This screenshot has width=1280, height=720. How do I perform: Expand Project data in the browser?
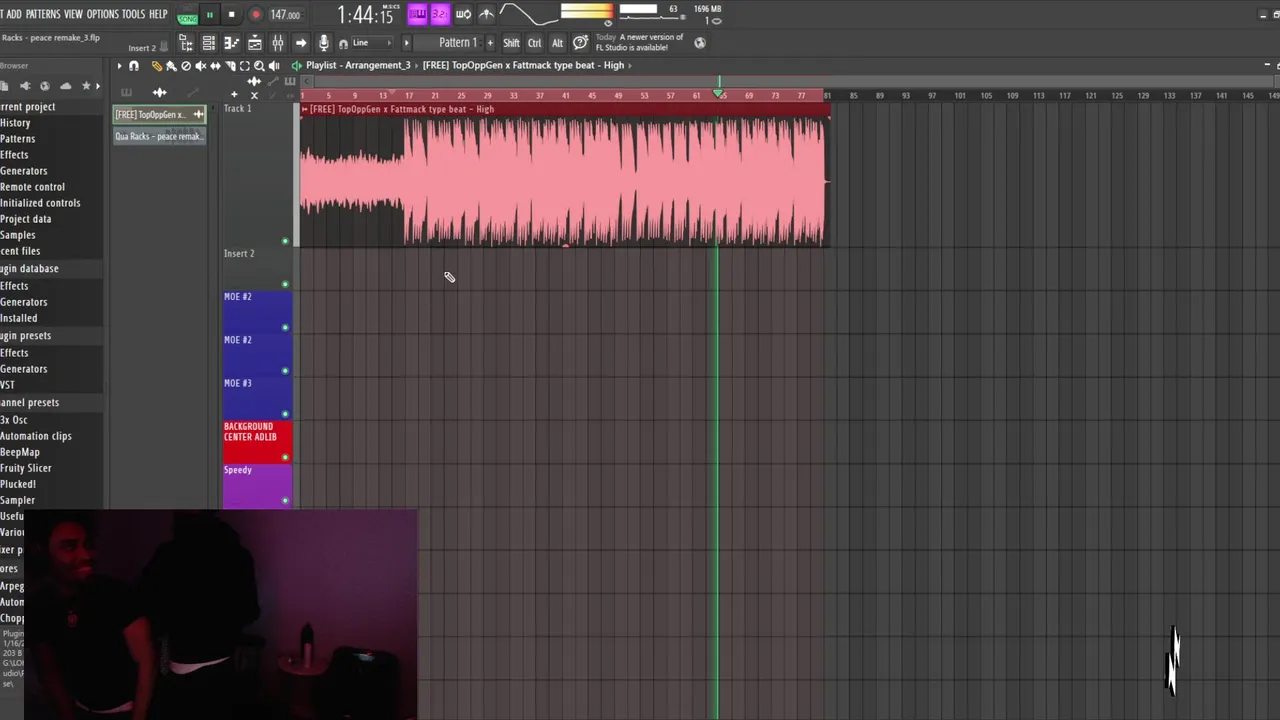(x=25, y=219)
